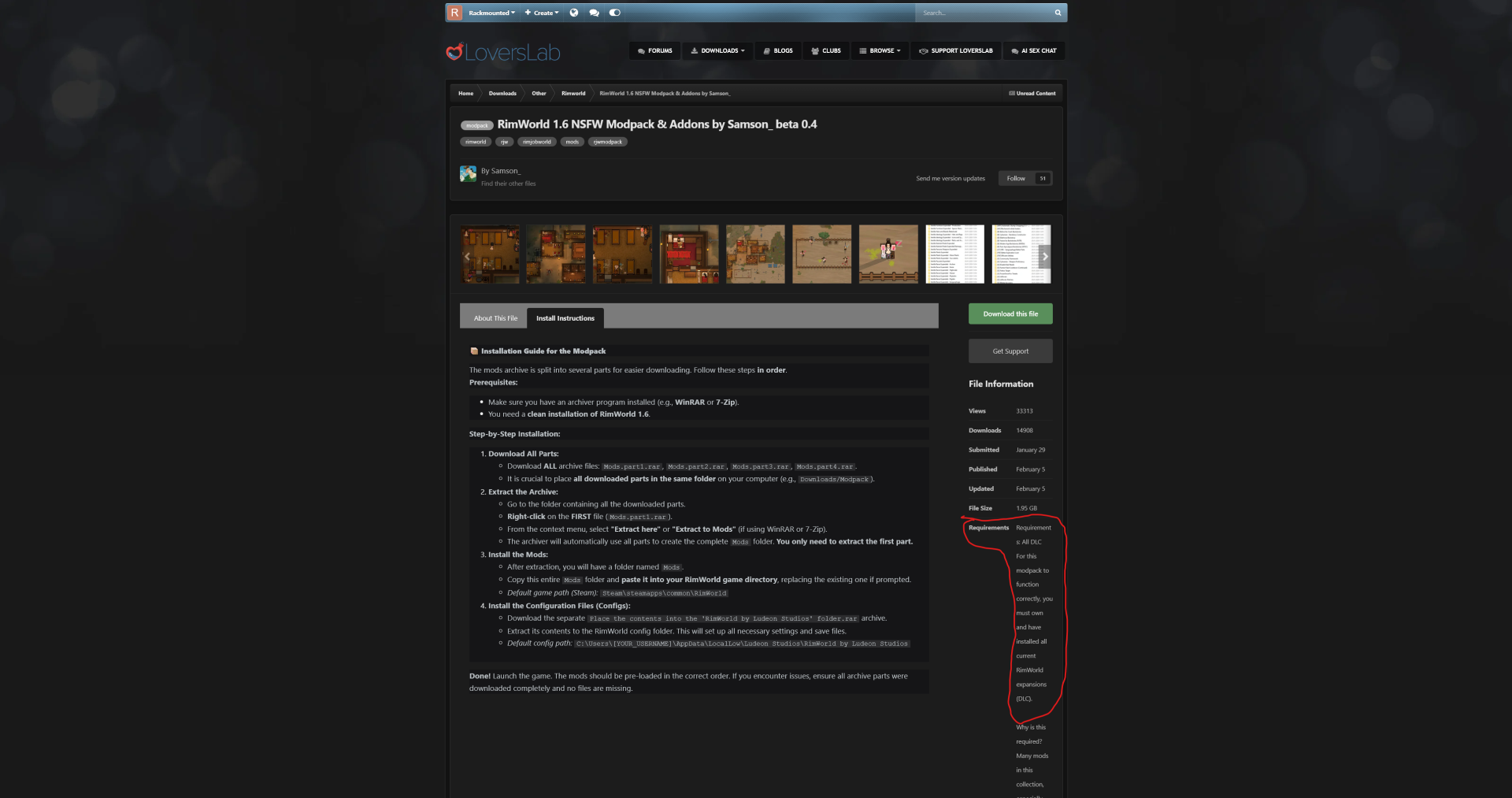
Task: Open the second screenshot thumbnail
Action: [x=556, y=254]
